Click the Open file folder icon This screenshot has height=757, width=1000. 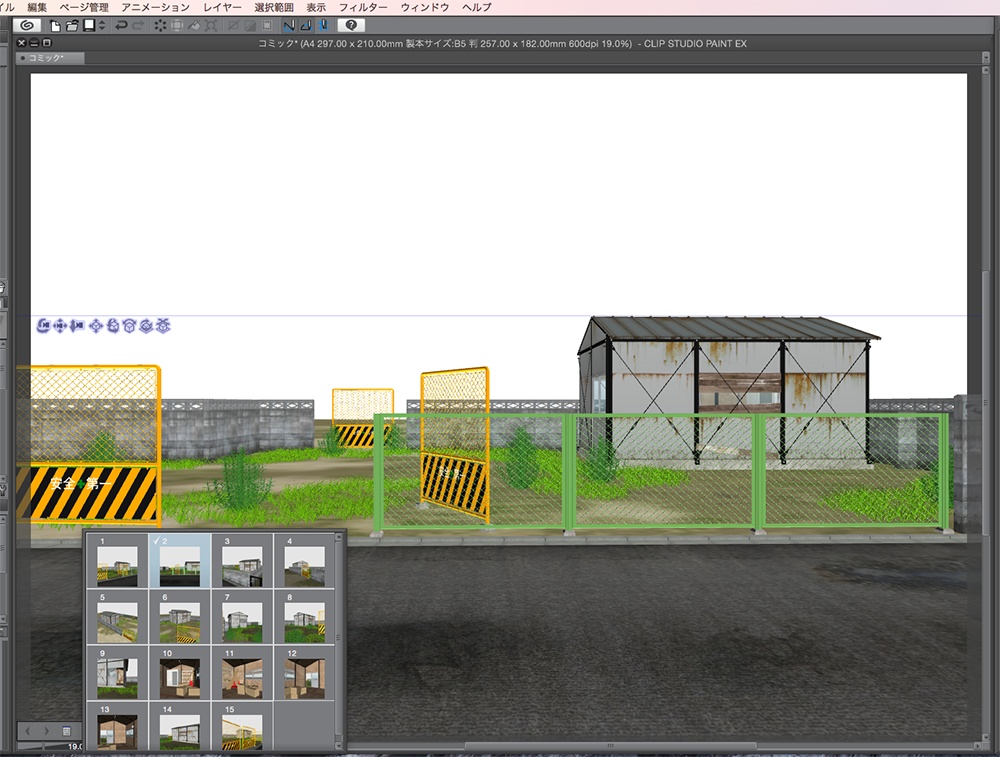pos(71,26)
